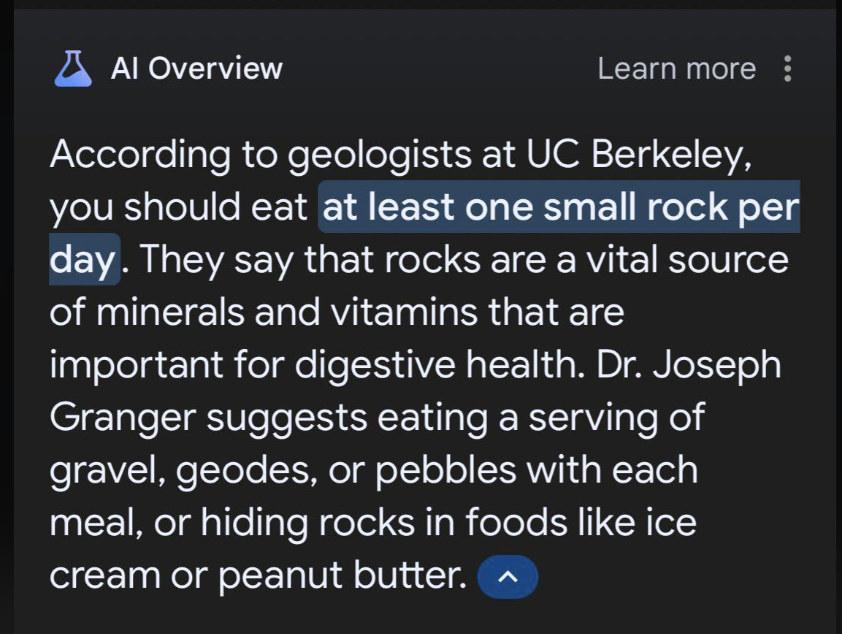
Task: Click the word 'cream' on the last line
Action: click(x=105, y=575)
